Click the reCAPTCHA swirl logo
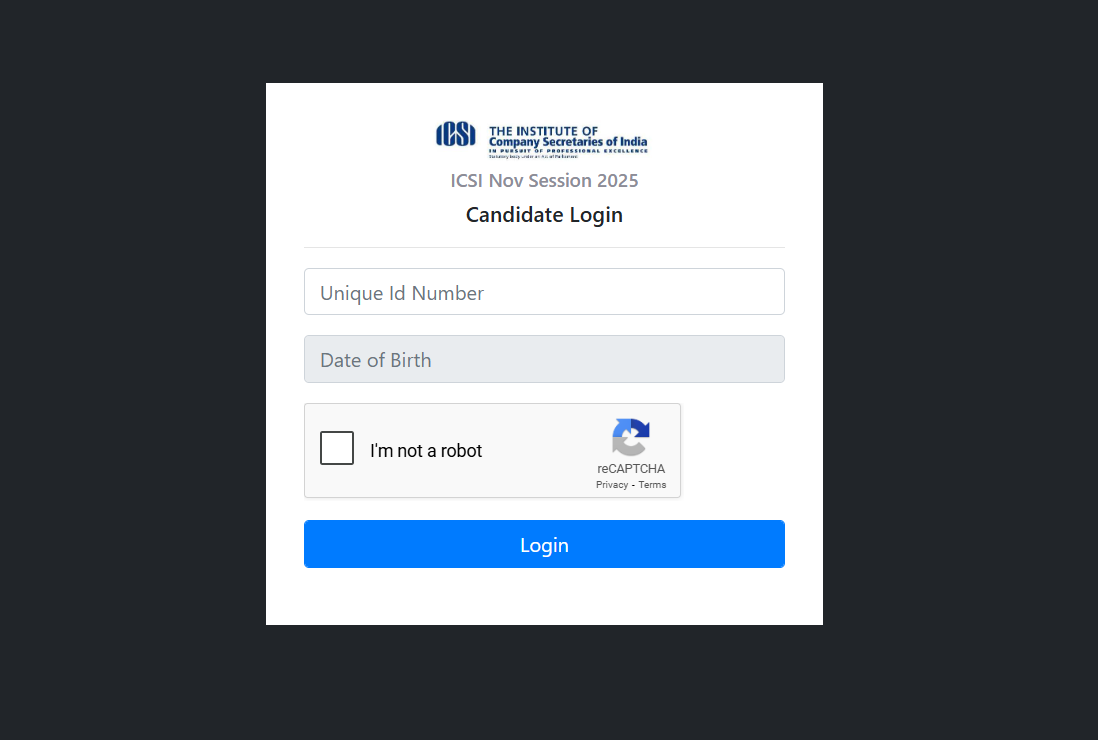 (x=631, y=437)
